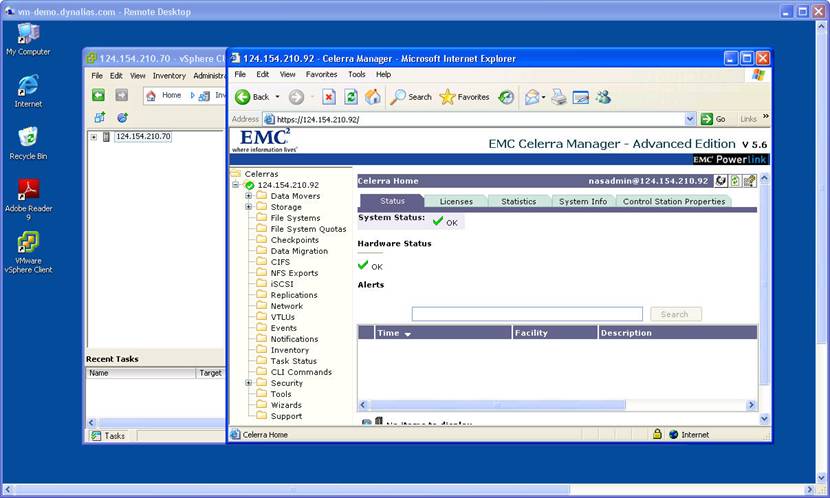Expand the Data Movers tree node
Screen dimensions: 830x498
click(x=248, y=196)
